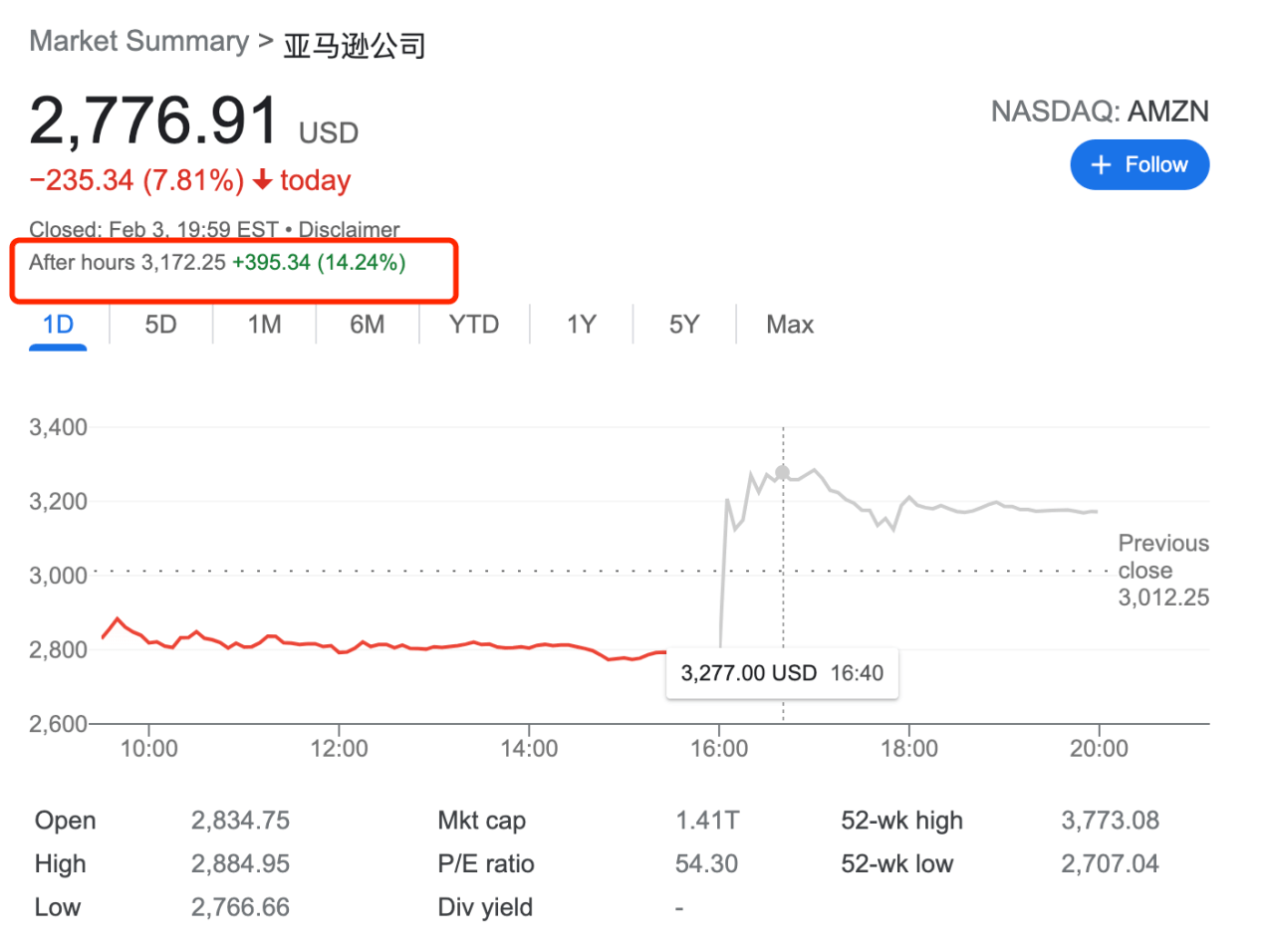View the 1Y chart range
The height and width of the screenshot is (952, 1266).
581,325
